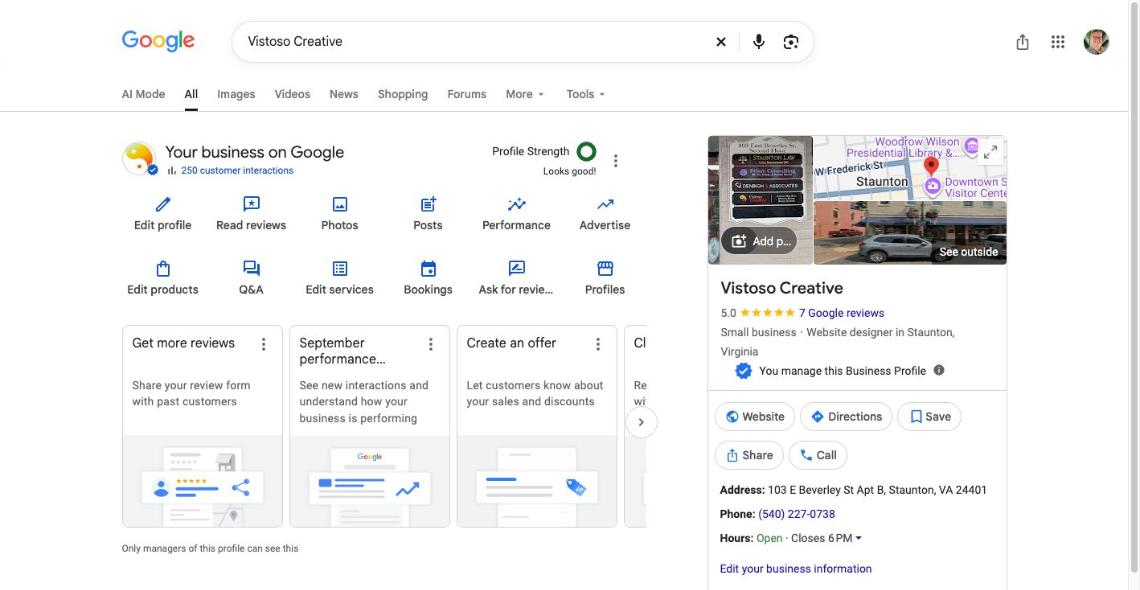
Task: Click the Directions button
Action: (x=846, y=416)
